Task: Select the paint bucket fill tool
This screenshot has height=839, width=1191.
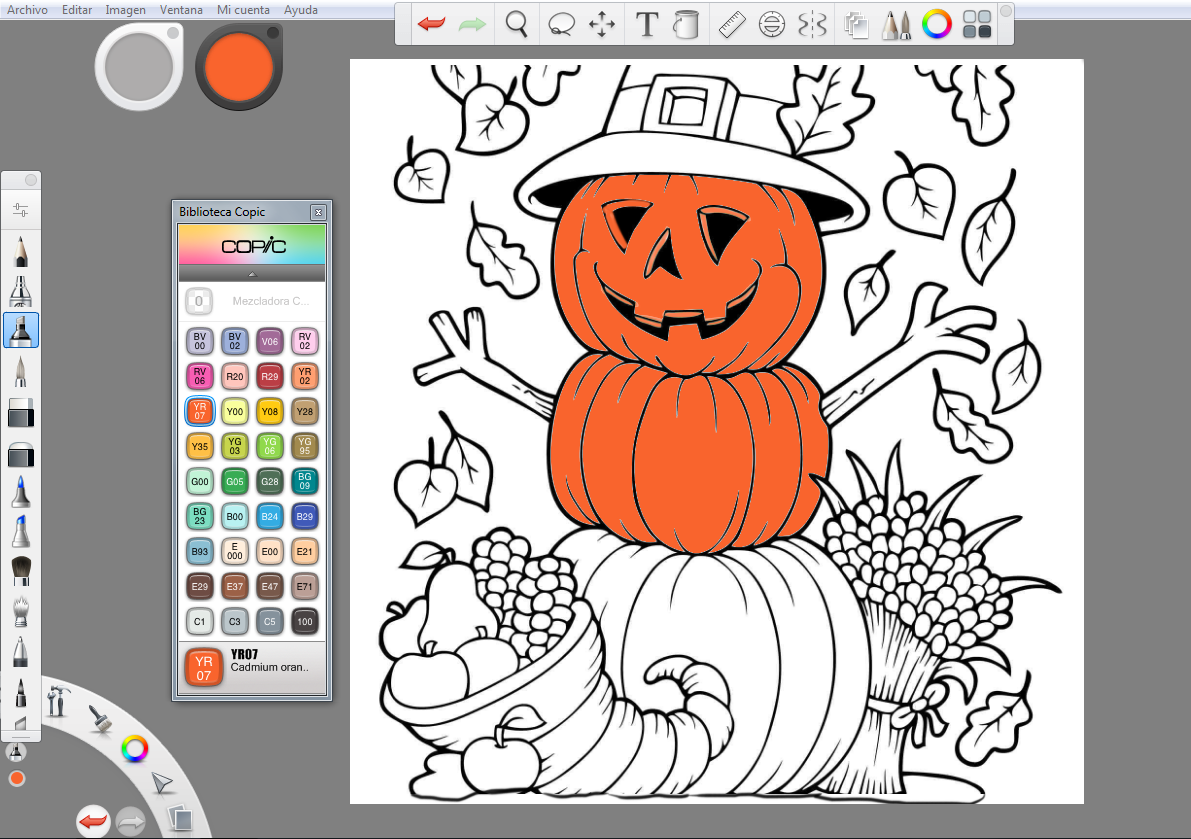Action: pos(685,24)
